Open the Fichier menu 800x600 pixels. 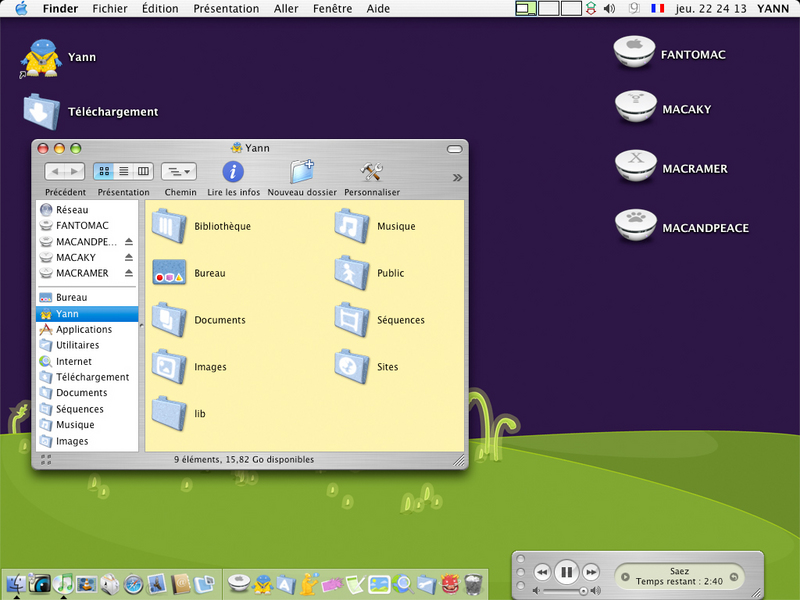[110, 9]
